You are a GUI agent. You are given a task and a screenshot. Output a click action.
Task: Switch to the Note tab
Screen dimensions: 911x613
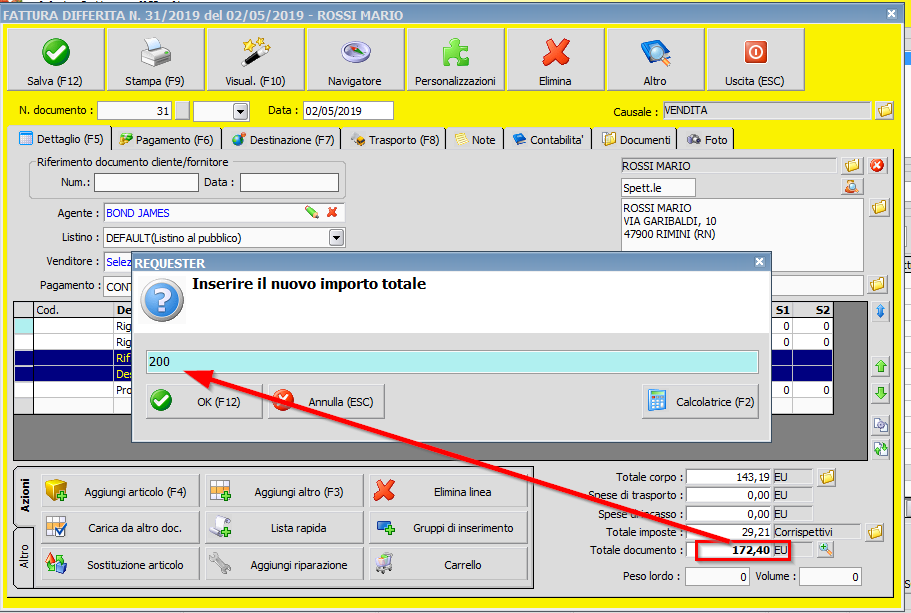point(475,139)
